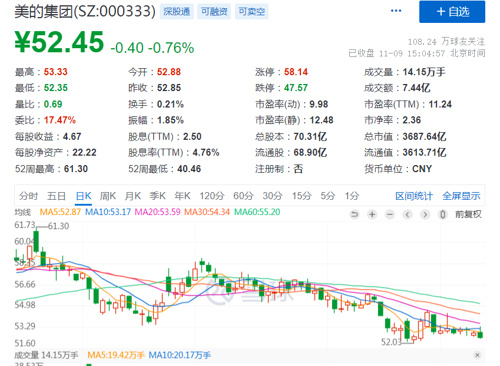500x366 pixels.
Task: Click the 委比 value 17.47%
Action: pyautogui.click(x=60, y=120)
